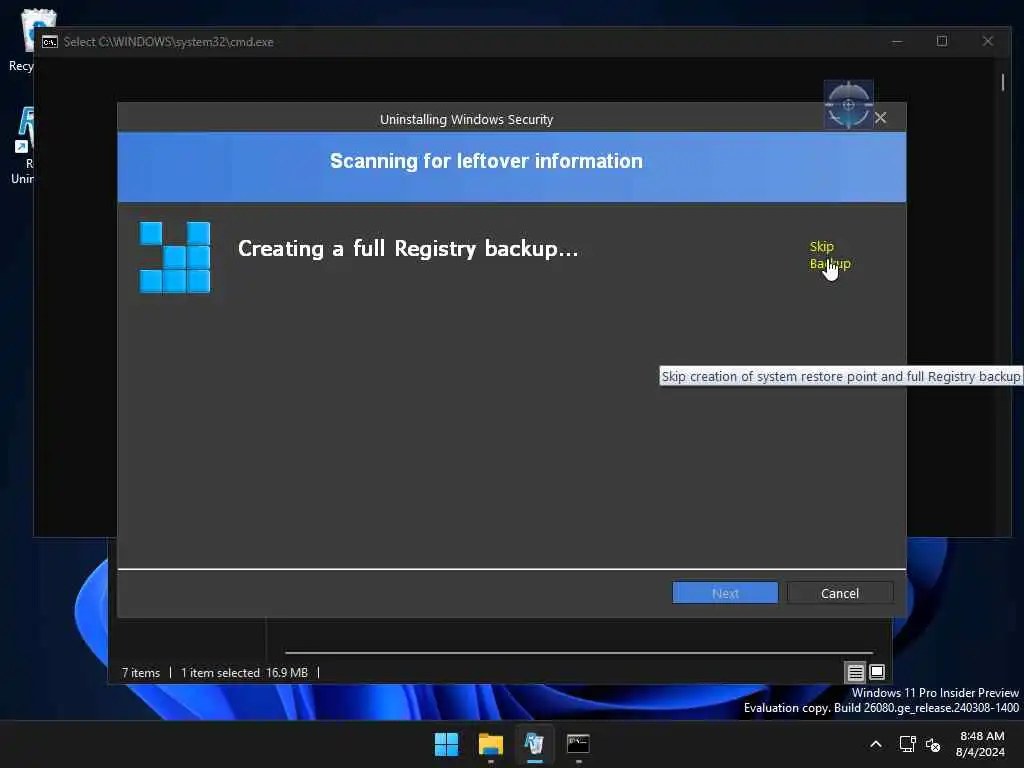
Task: Open the network status tray icon
Action: pos(907,744)
